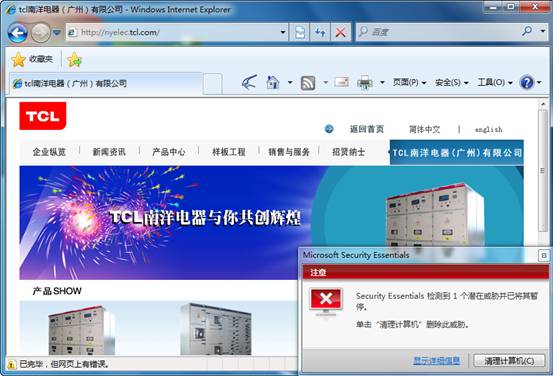Viewport: 553px width, 376px height.
Task: Click the 产品中心 navigation item
Action: (169, 152)
